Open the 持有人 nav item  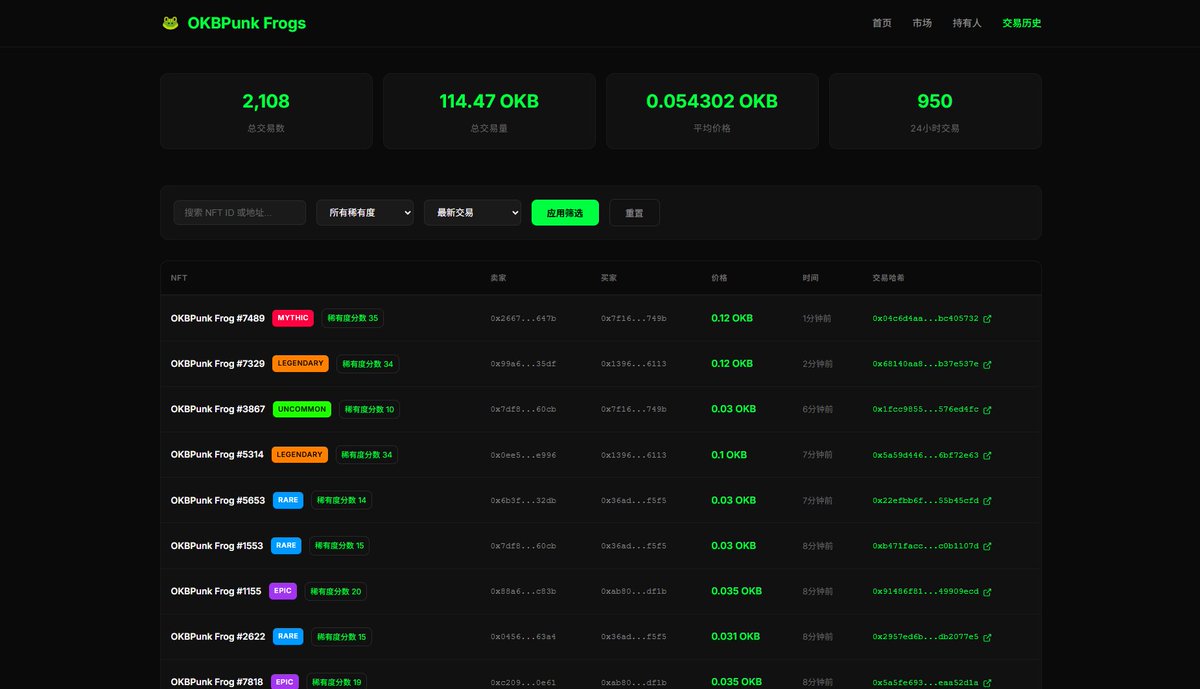coord(967,23)
